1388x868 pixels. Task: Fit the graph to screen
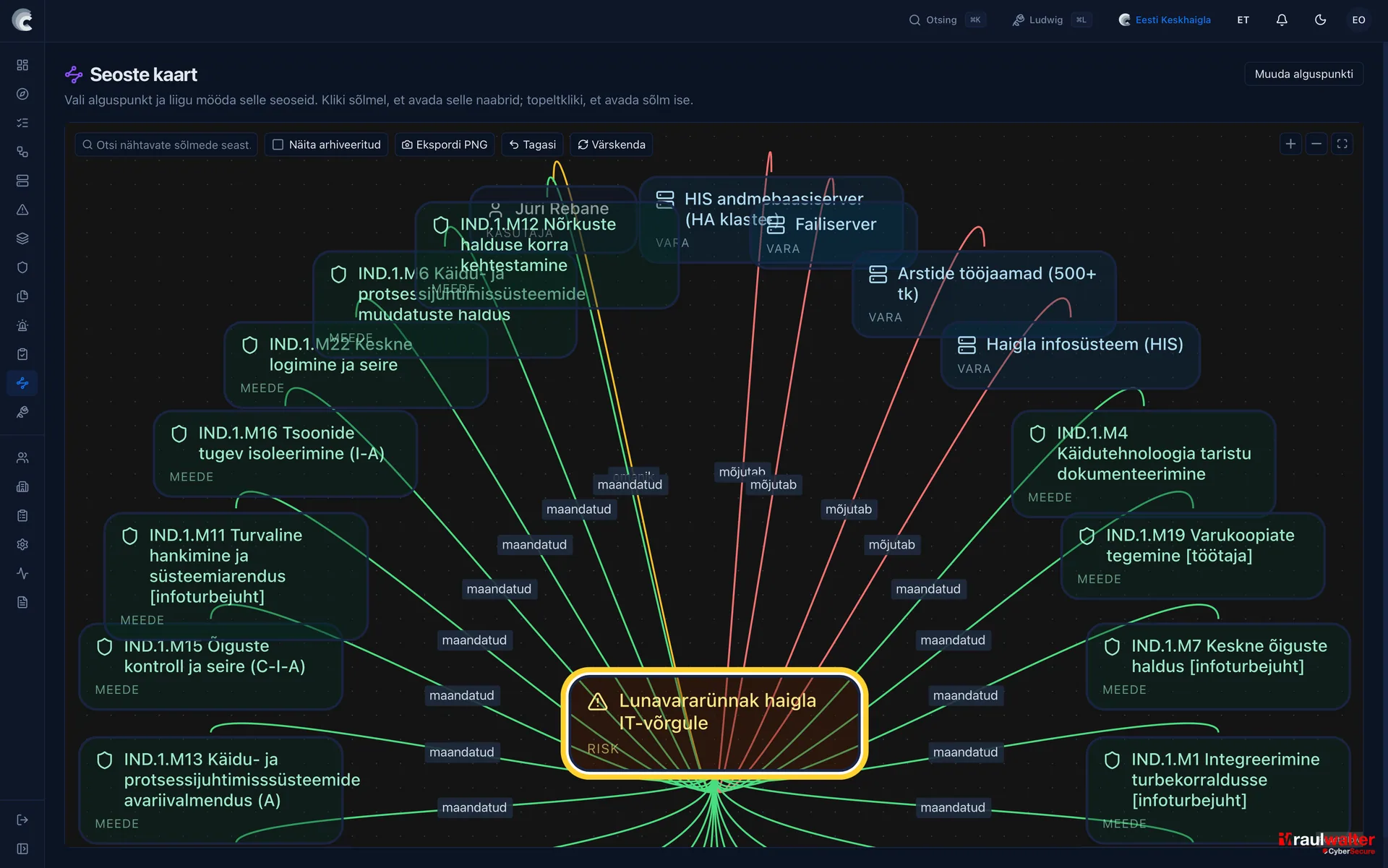[1342, 144]
